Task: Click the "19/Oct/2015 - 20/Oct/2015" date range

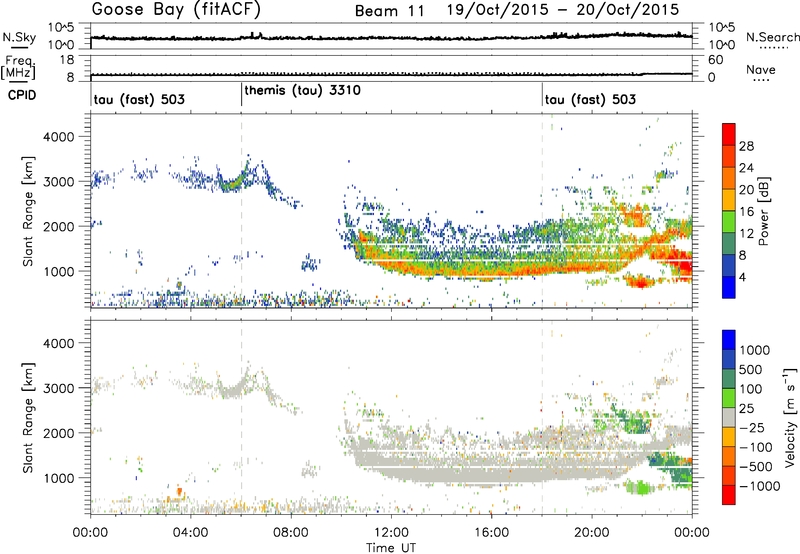Action: tap(563, 10)
